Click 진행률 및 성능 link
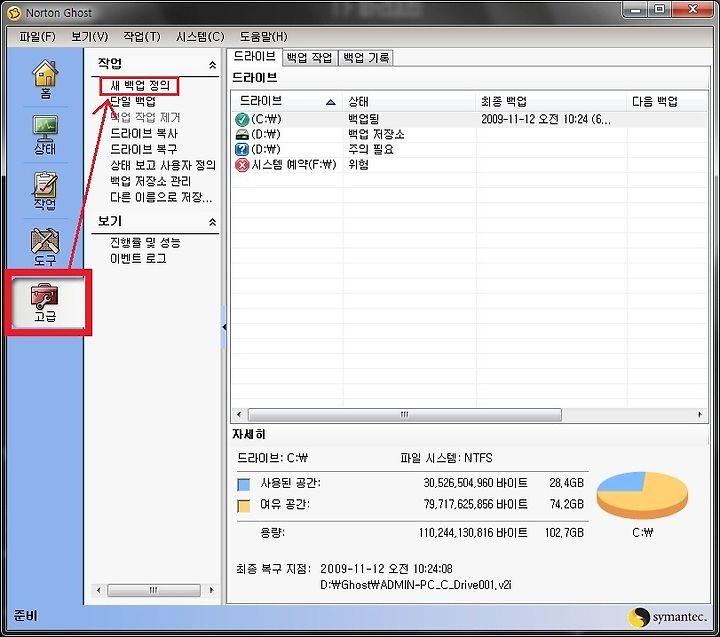 pos(146,242)
